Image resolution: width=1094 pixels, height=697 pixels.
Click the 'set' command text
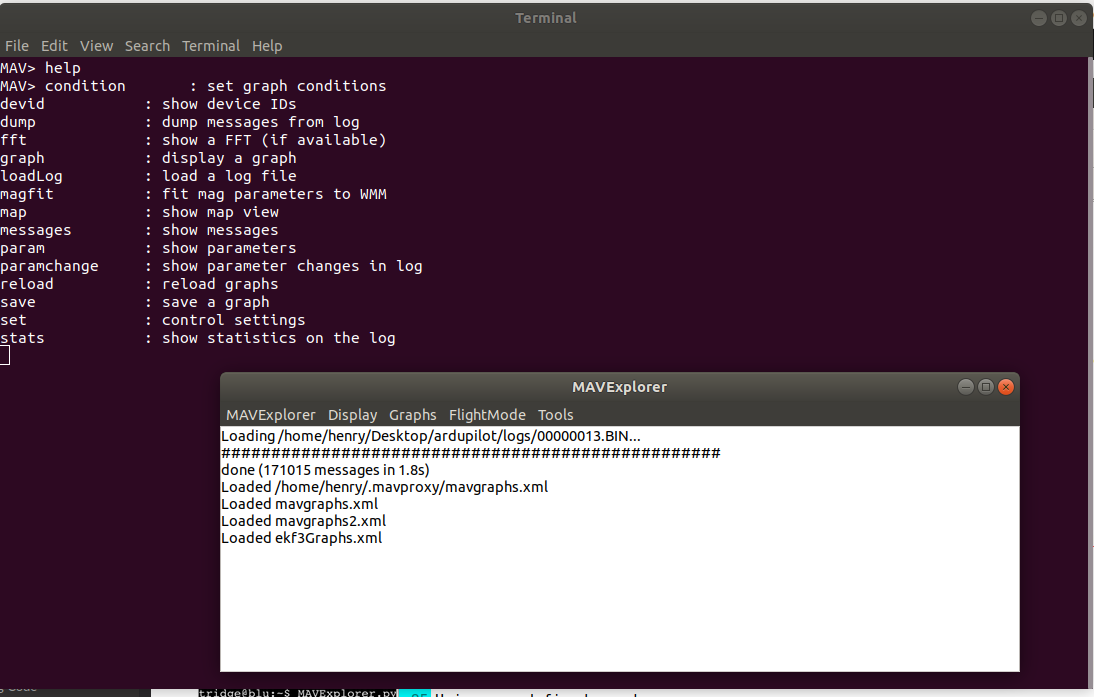click(x=13, y=320)
